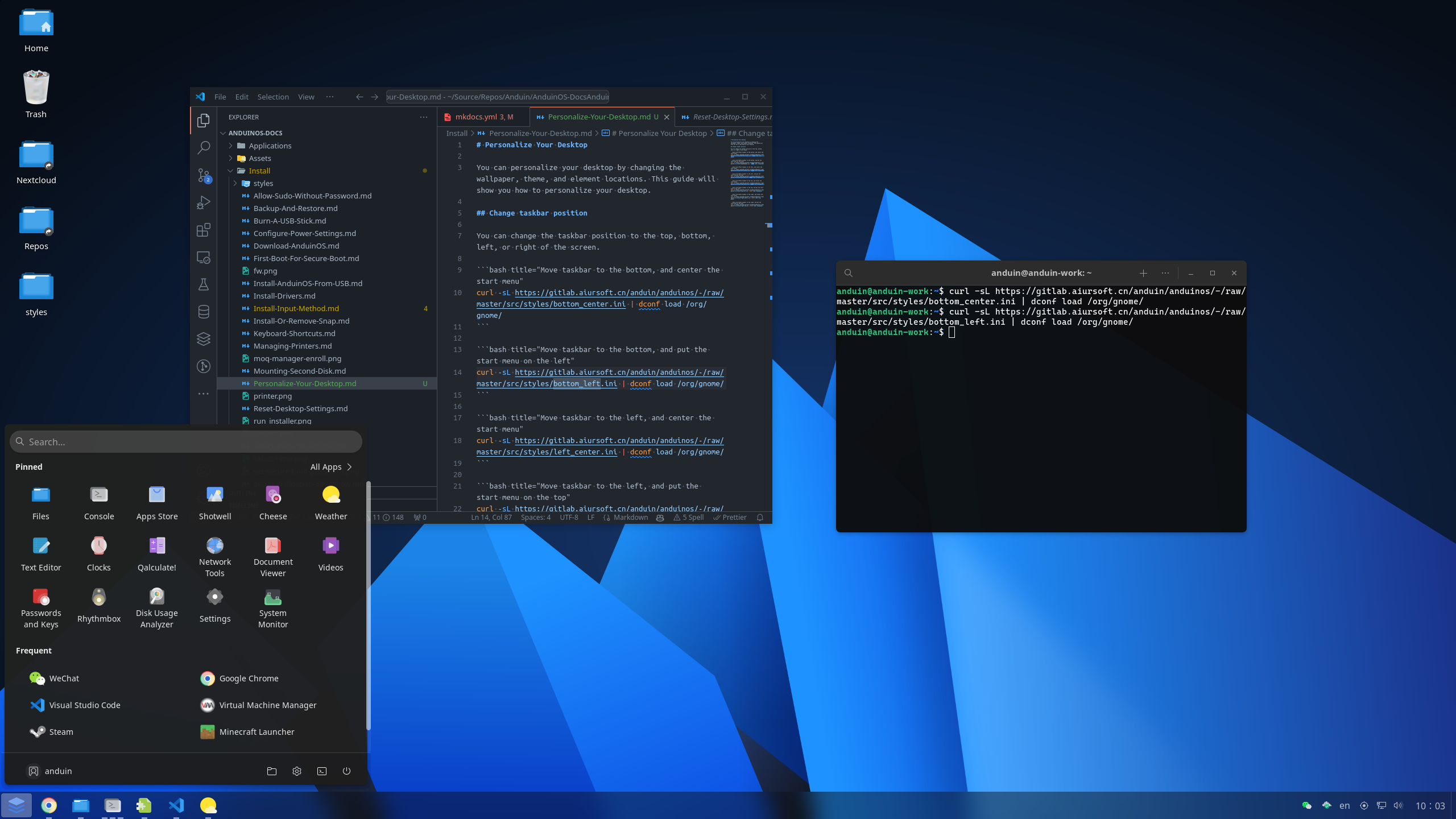Viewport: 1456px width, 819px height.
Task: Click the notification bell in VS Code status bar
Action: click(x=760, y=518)
